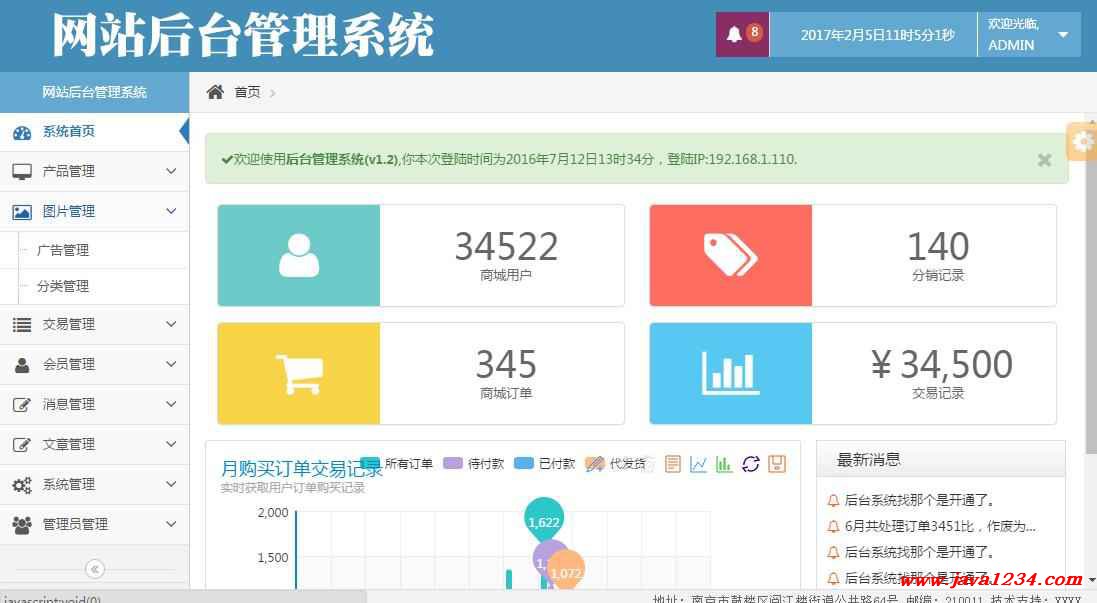The image size is (1097, 603).
Task: Expand the 文章管理 chevron
Action: pos(171,444)
